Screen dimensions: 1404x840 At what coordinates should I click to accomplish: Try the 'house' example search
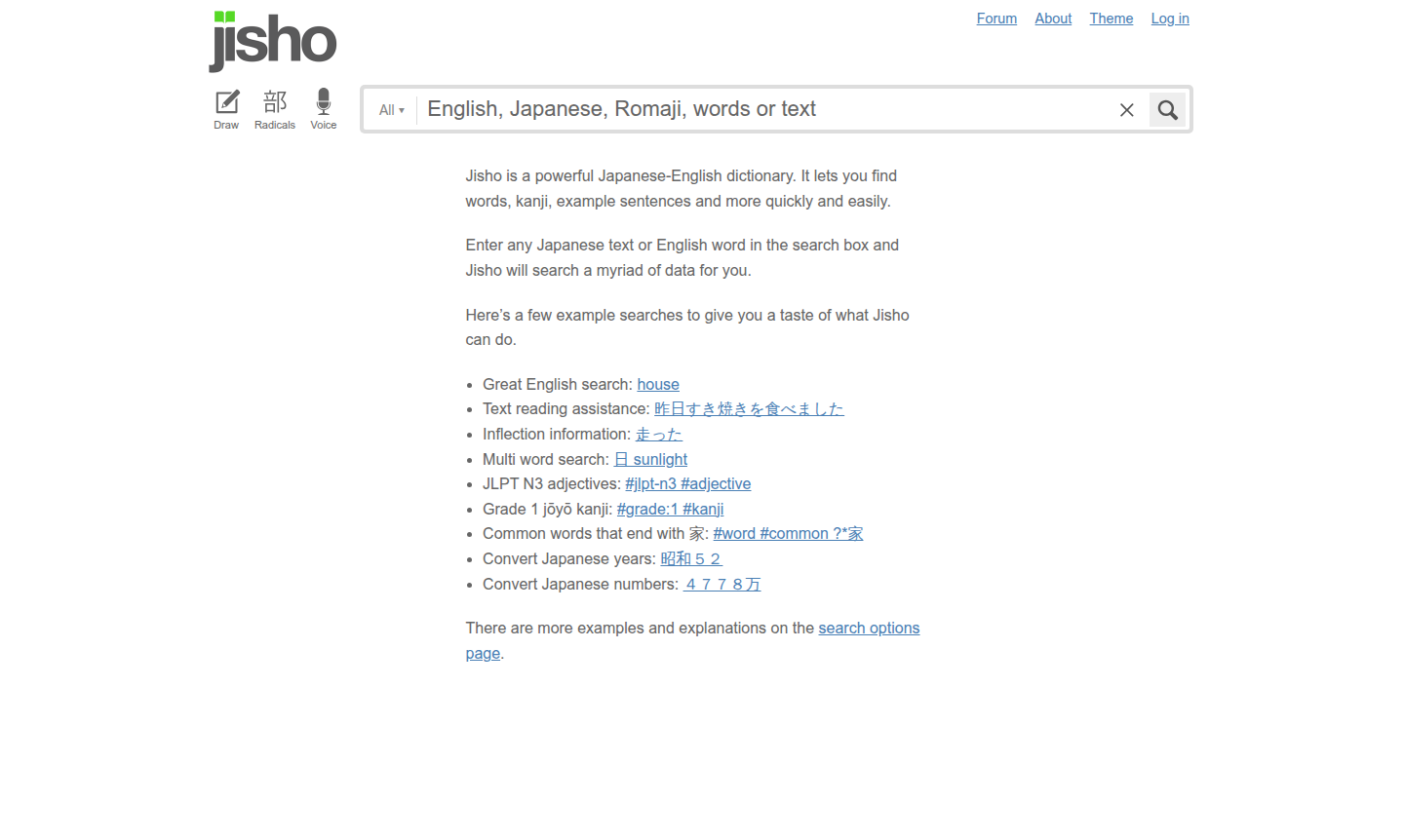(658, 385)
